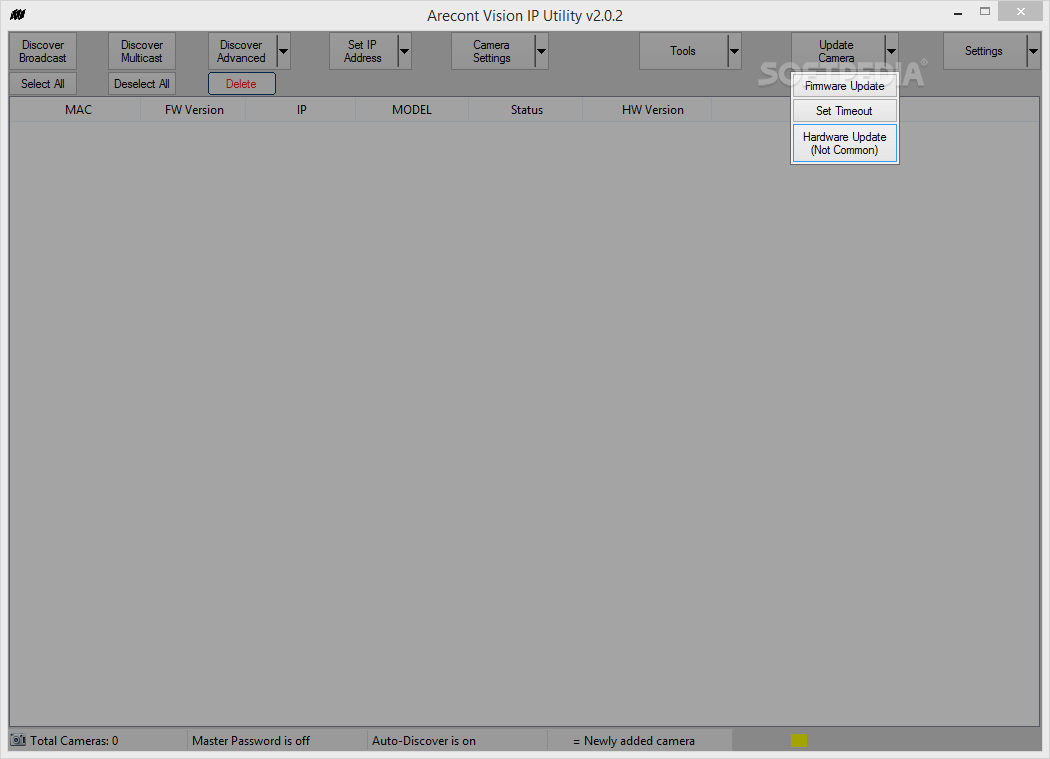Sort by the FW Version column header
1050x759 pixels.
pyautogui.click(x=194, y=110)
